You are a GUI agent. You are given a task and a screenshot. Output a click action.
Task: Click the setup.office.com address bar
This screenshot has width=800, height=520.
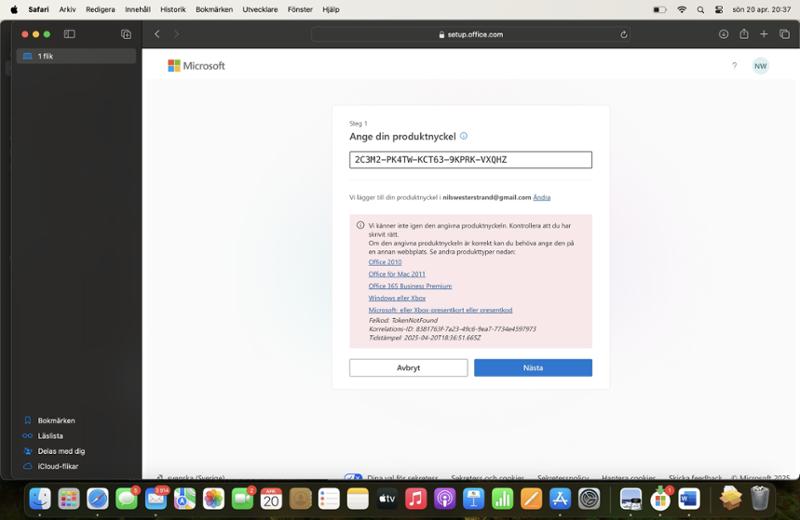(470, 34)
